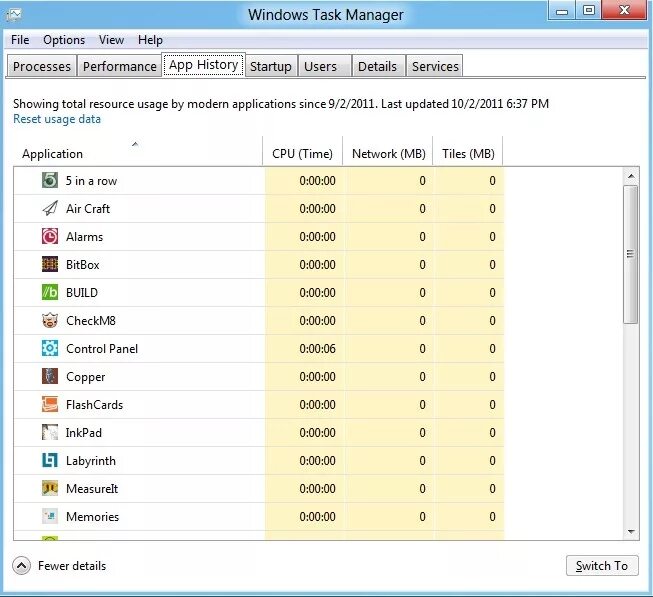Select the BitBox row name
This screenshot has height=597, width=653.
(x=82, y=265)
